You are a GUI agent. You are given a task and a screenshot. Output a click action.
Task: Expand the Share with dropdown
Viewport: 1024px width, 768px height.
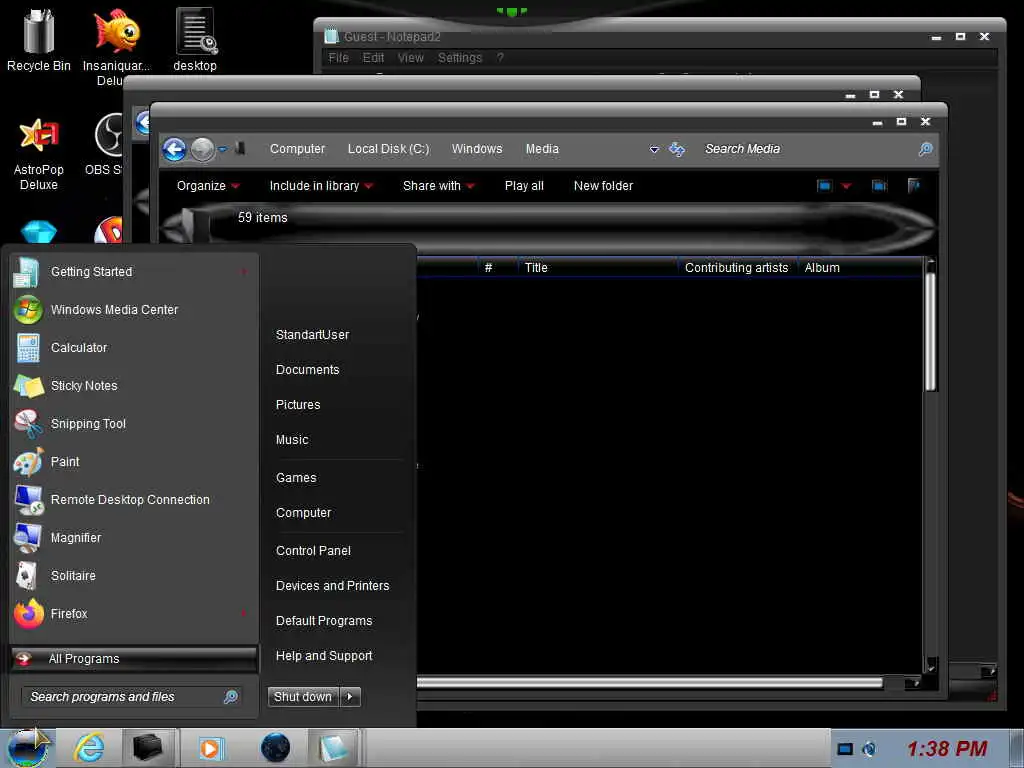pos(438,186)
